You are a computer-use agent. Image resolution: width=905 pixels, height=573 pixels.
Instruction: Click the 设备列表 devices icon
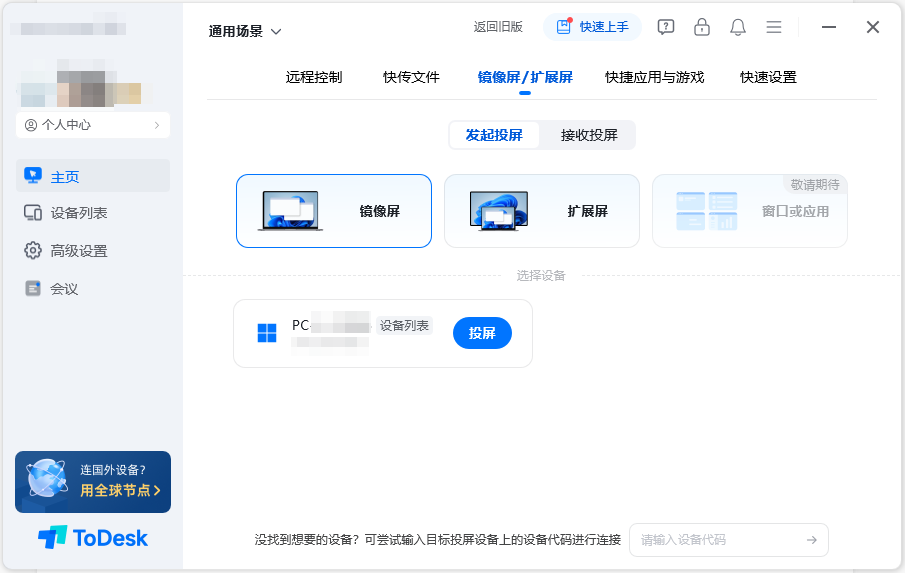[x=33, y=213]
